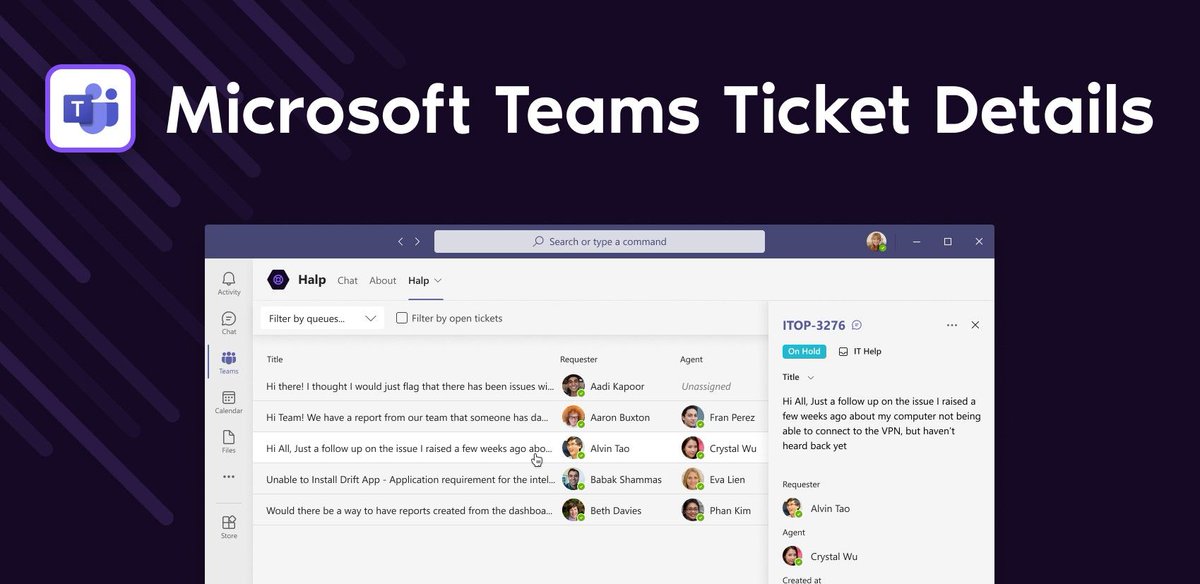Viewport: 1200px width, 584px height.
Task: Expand the Halp tab chevron
Action: 438,281
